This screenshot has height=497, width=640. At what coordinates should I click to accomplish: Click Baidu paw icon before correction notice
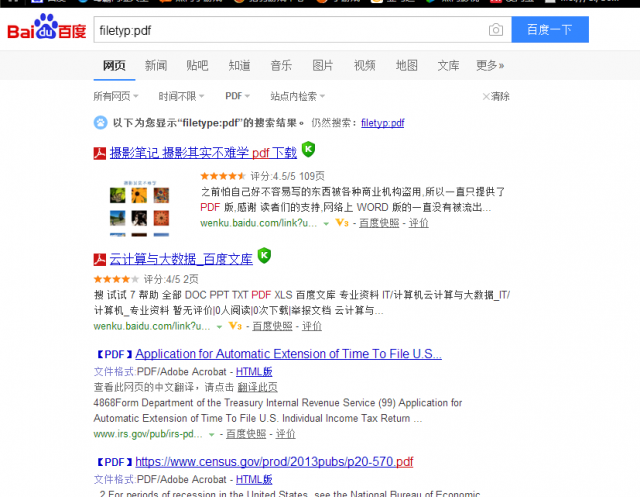[x=100, y=122]
